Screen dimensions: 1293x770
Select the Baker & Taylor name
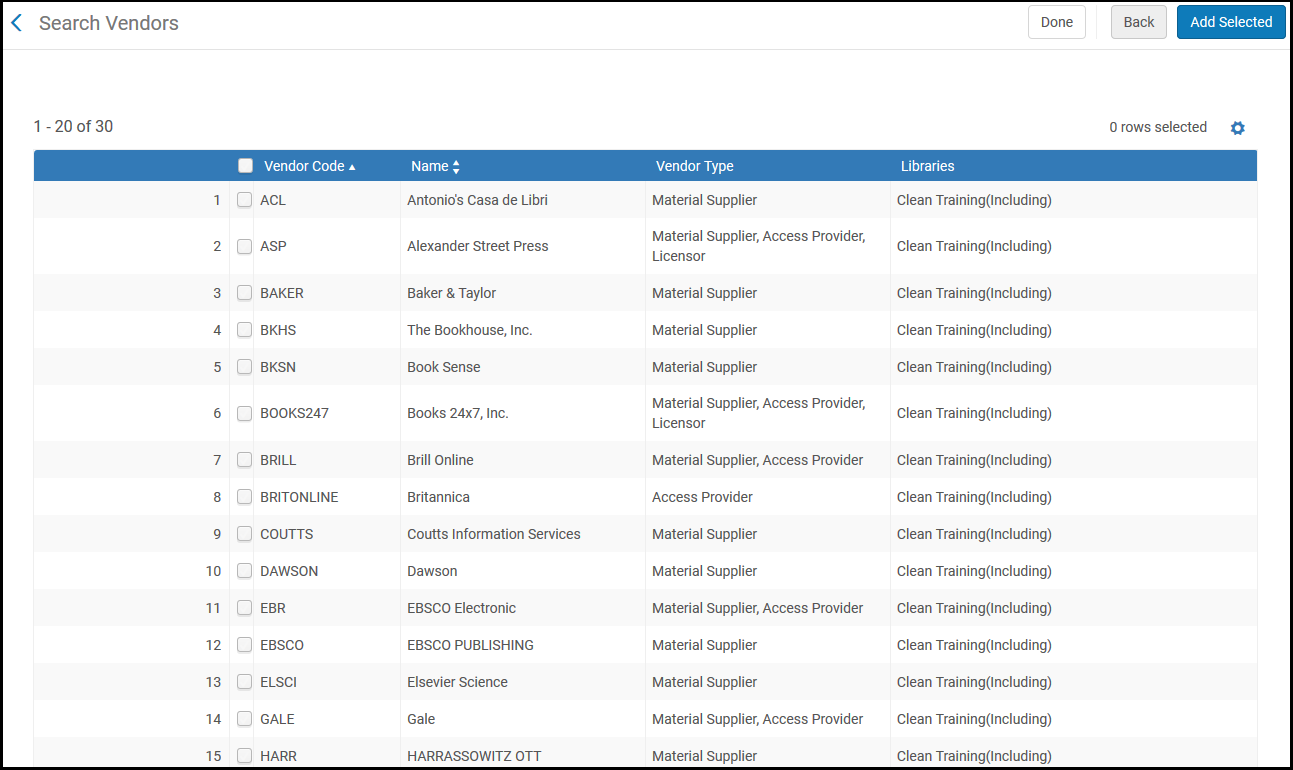[x=451, y=293]
